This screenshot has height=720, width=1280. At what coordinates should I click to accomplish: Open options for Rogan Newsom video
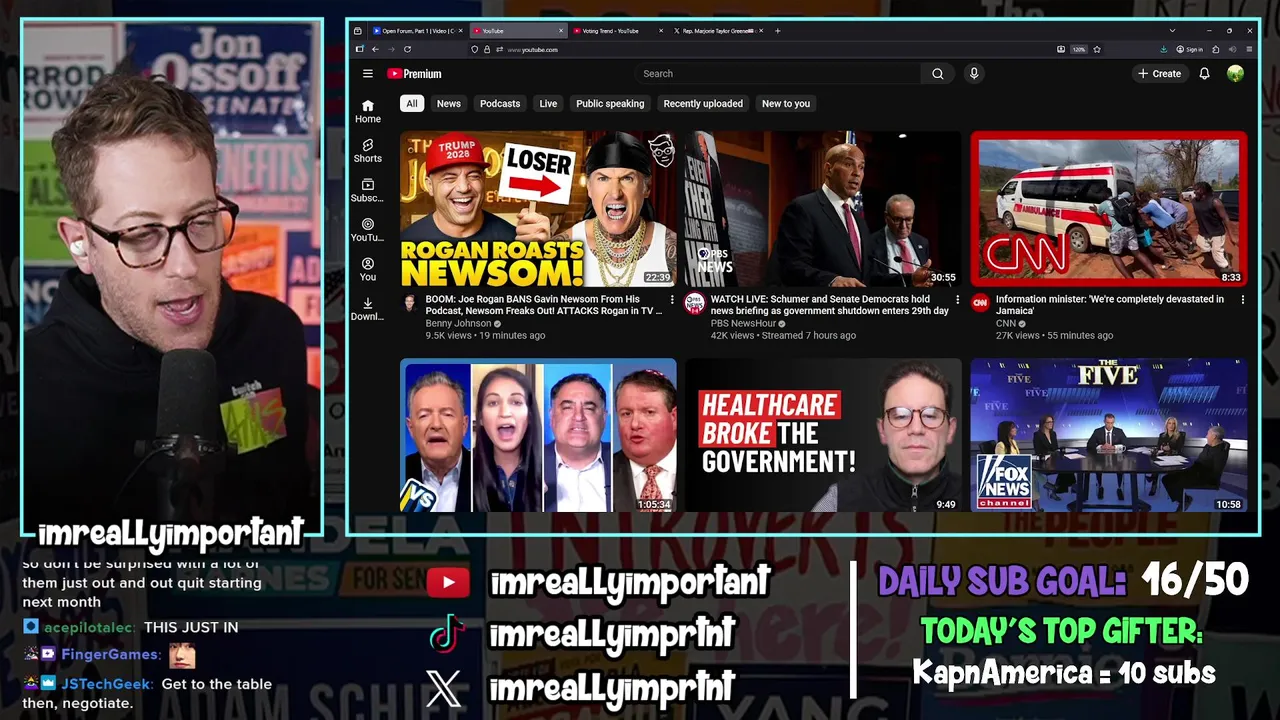coord(672,300)
